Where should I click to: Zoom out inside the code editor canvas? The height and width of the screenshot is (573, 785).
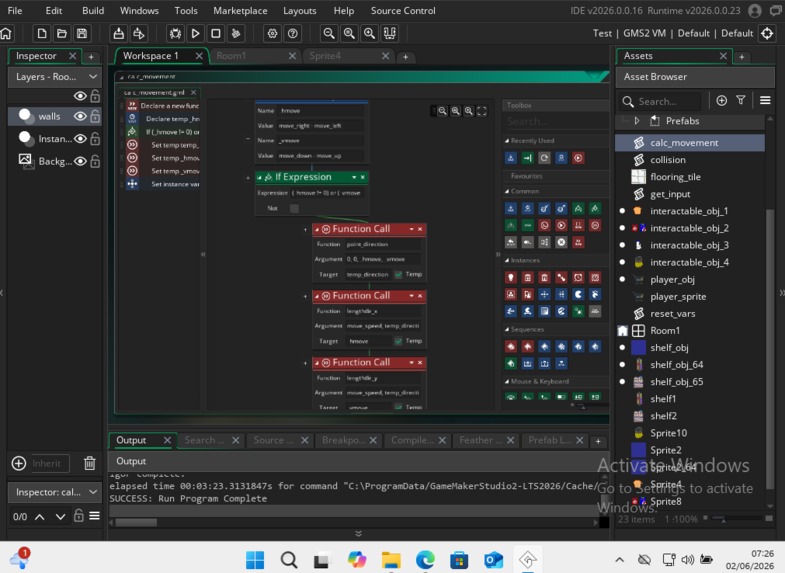tap(443, 111)
